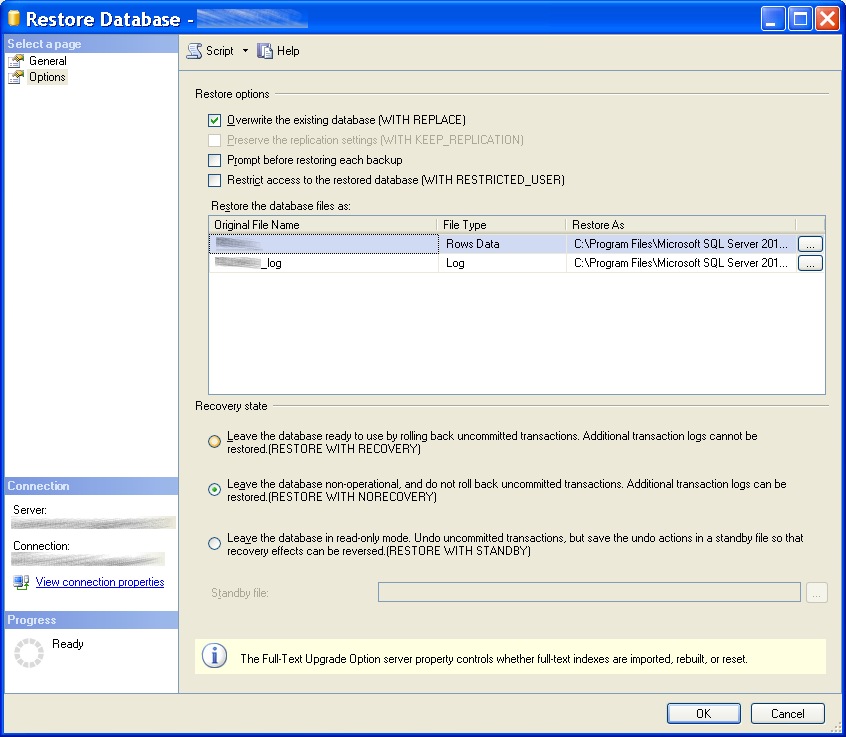Click the Help toolbar label
Viewport: 846px width, 737px height.
coord(288,51)
